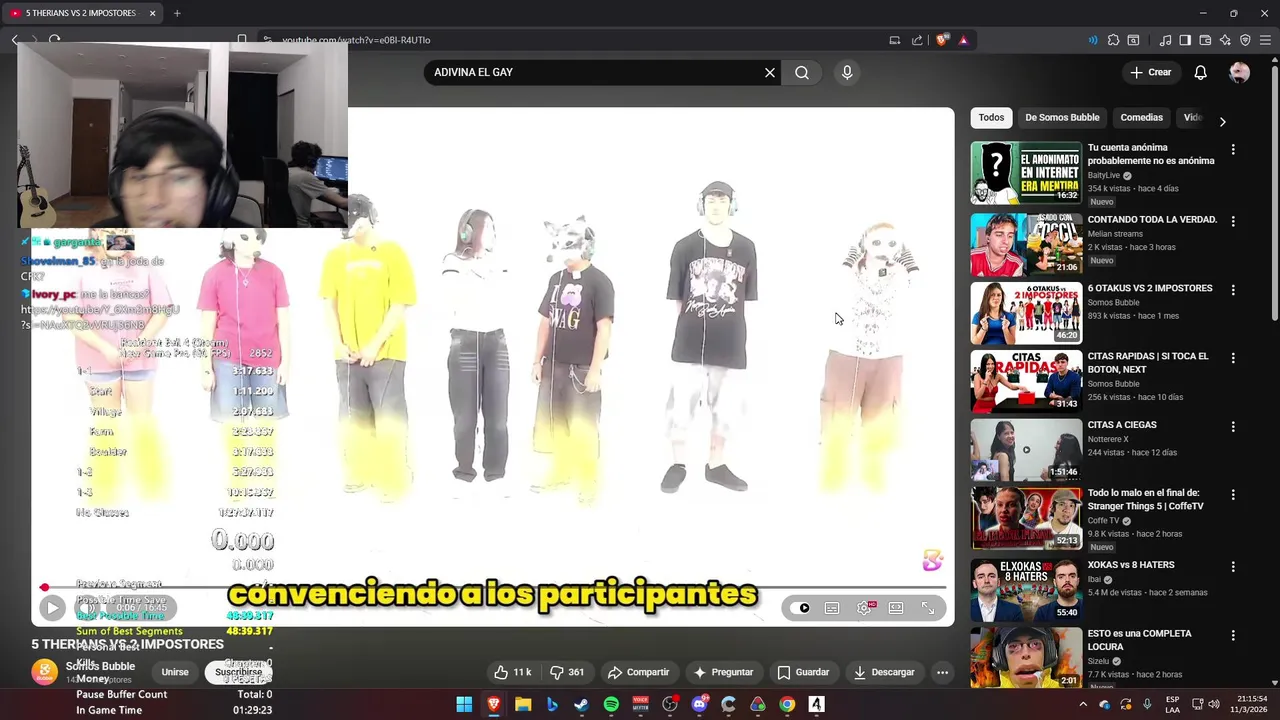Activate voice search microphone icon

click(847, 72)
